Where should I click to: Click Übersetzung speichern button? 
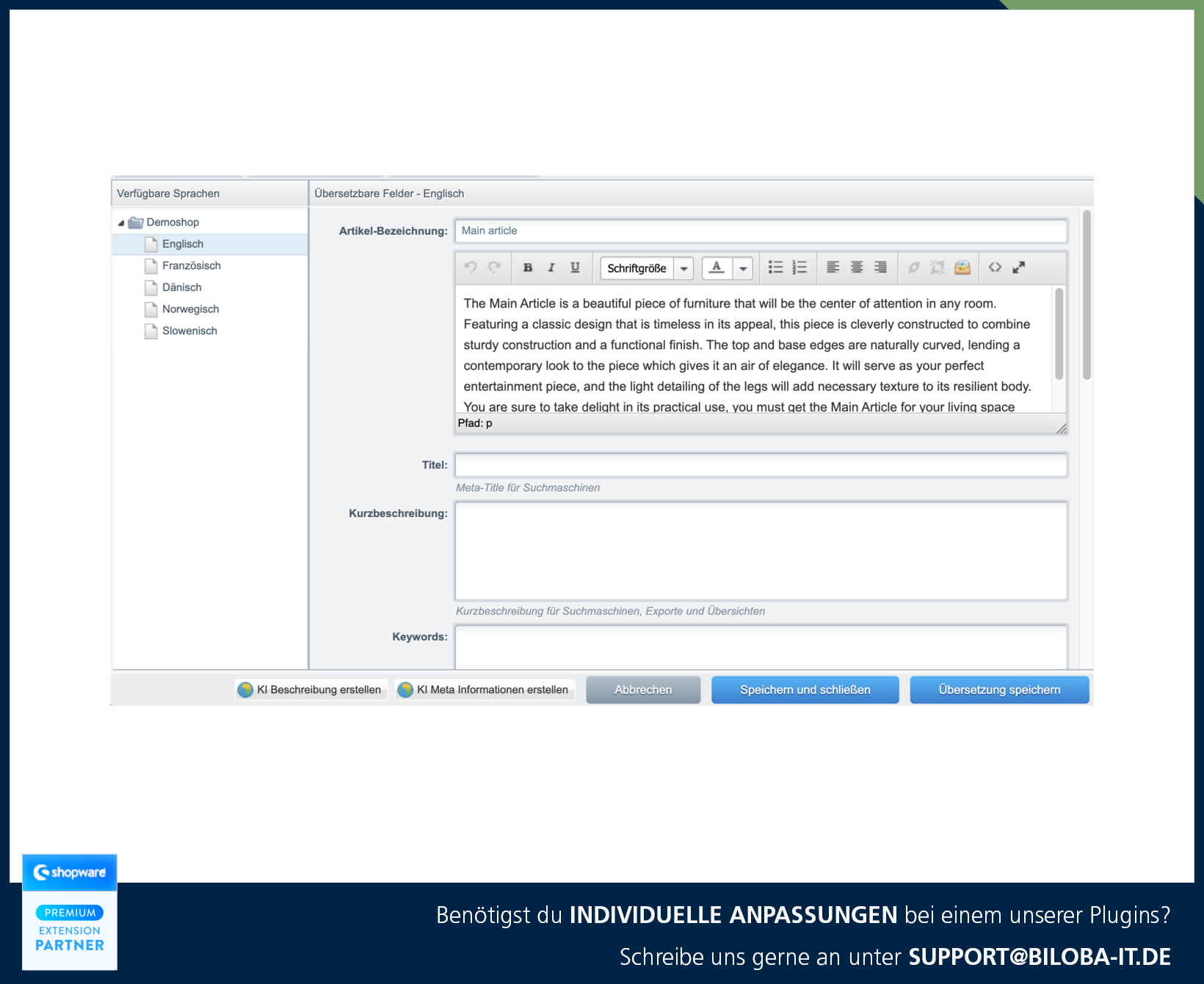(999, 690)
